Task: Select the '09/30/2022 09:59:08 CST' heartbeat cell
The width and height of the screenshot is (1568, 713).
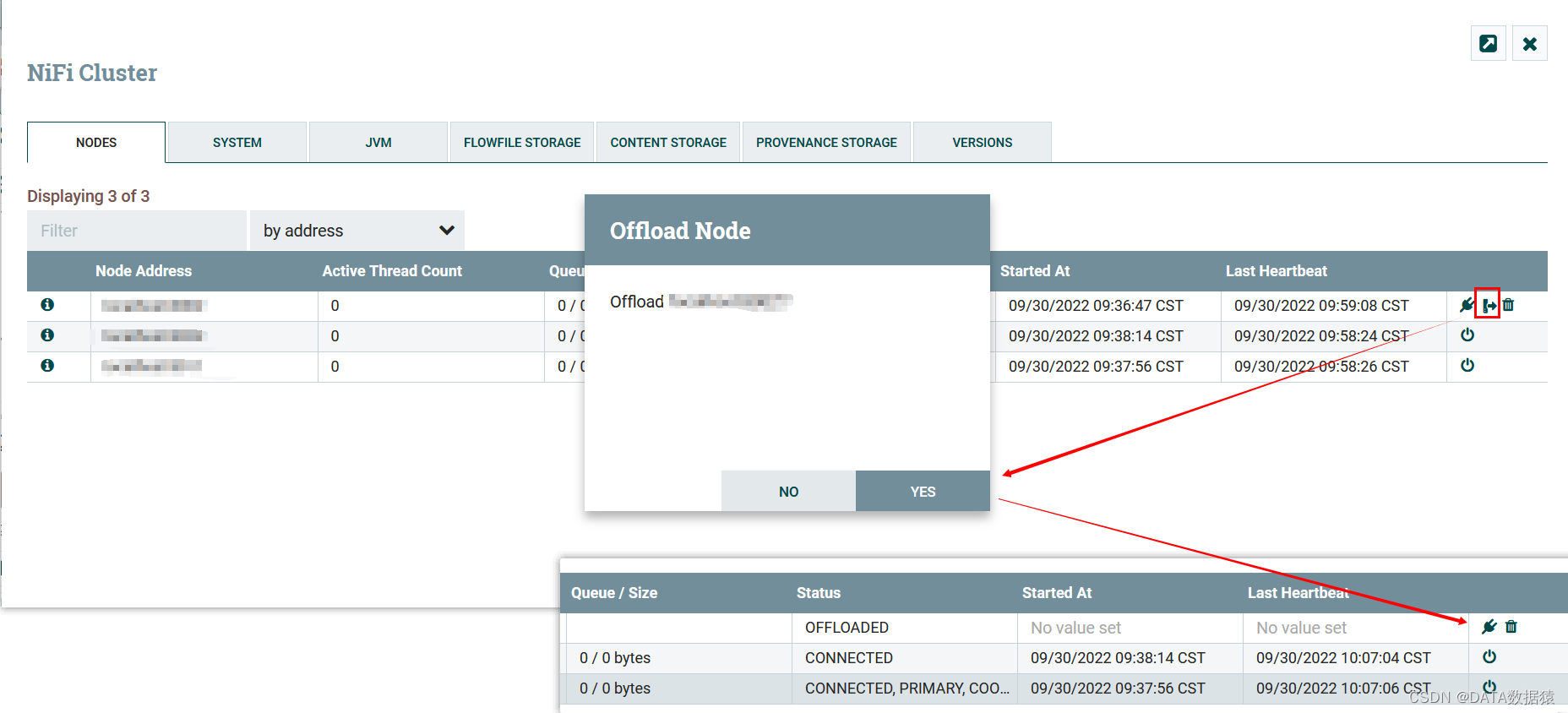Action: [x=1334, y=306]
